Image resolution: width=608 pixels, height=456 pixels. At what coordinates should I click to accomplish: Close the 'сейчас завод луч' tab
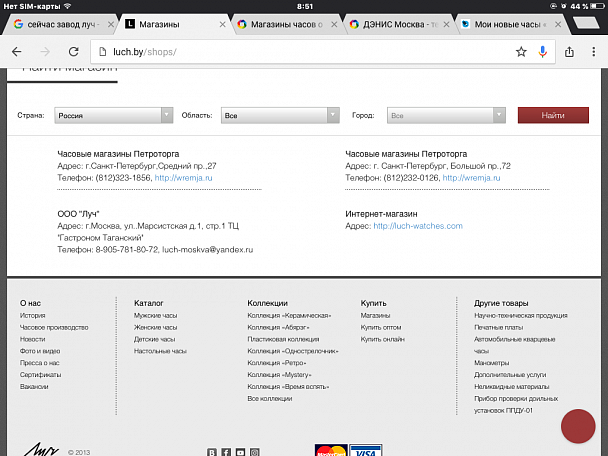point(111,24)
